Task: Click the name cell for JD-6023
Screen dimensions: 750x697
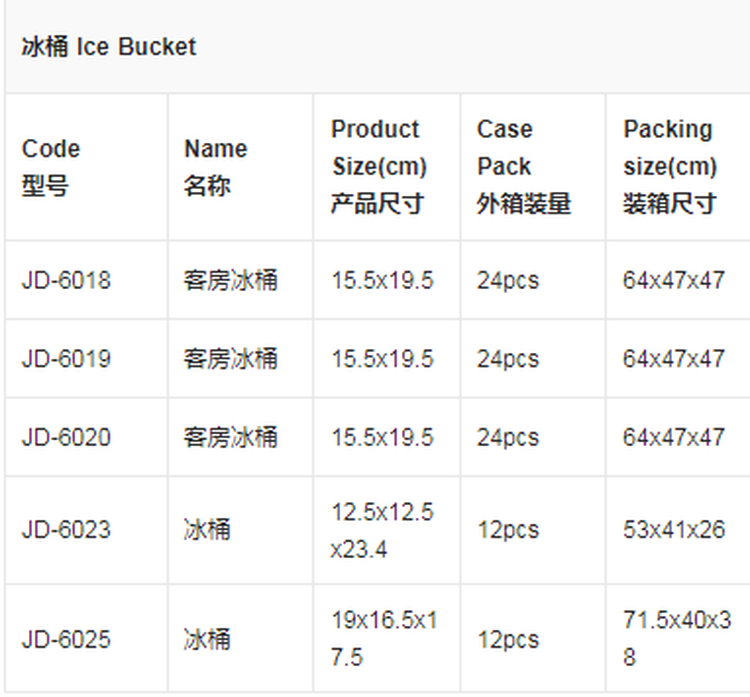Action: (207, 529)
